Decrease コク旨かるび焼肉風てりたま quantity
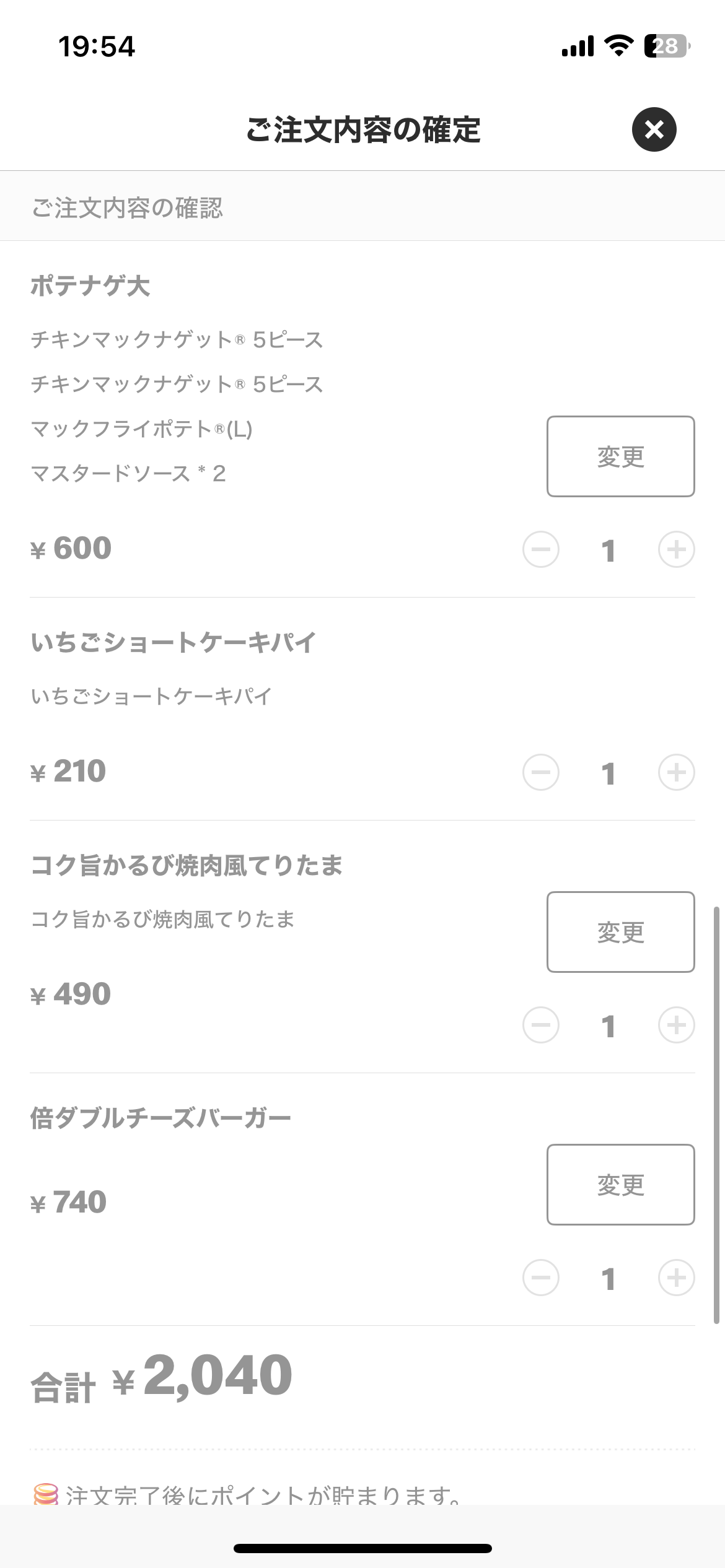This screenshot has width=725, height=1568. click(x=541, y=1025)
